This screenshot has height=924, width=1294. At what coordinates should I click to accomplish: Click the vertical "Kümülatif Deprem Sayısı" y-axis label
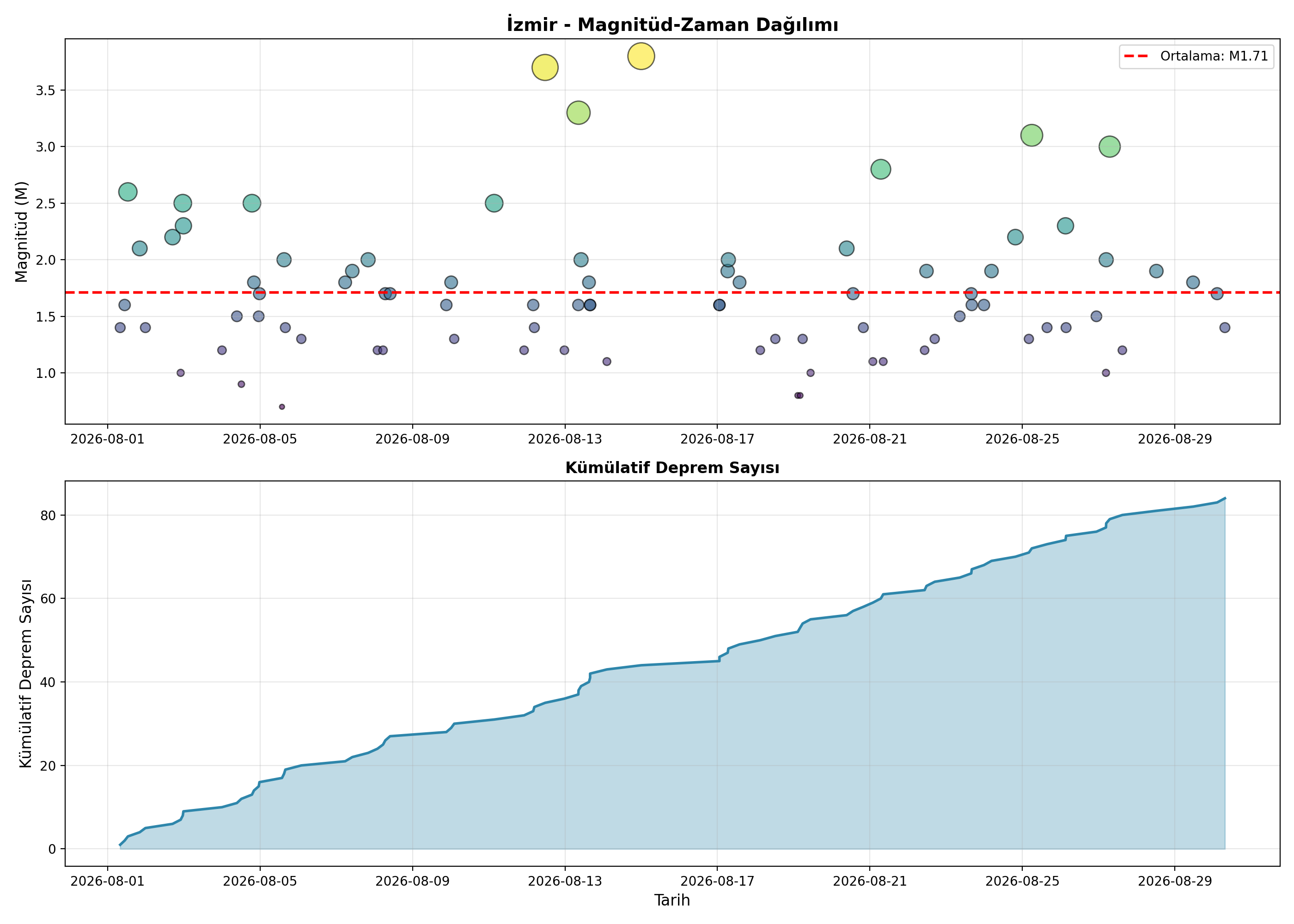25,674
